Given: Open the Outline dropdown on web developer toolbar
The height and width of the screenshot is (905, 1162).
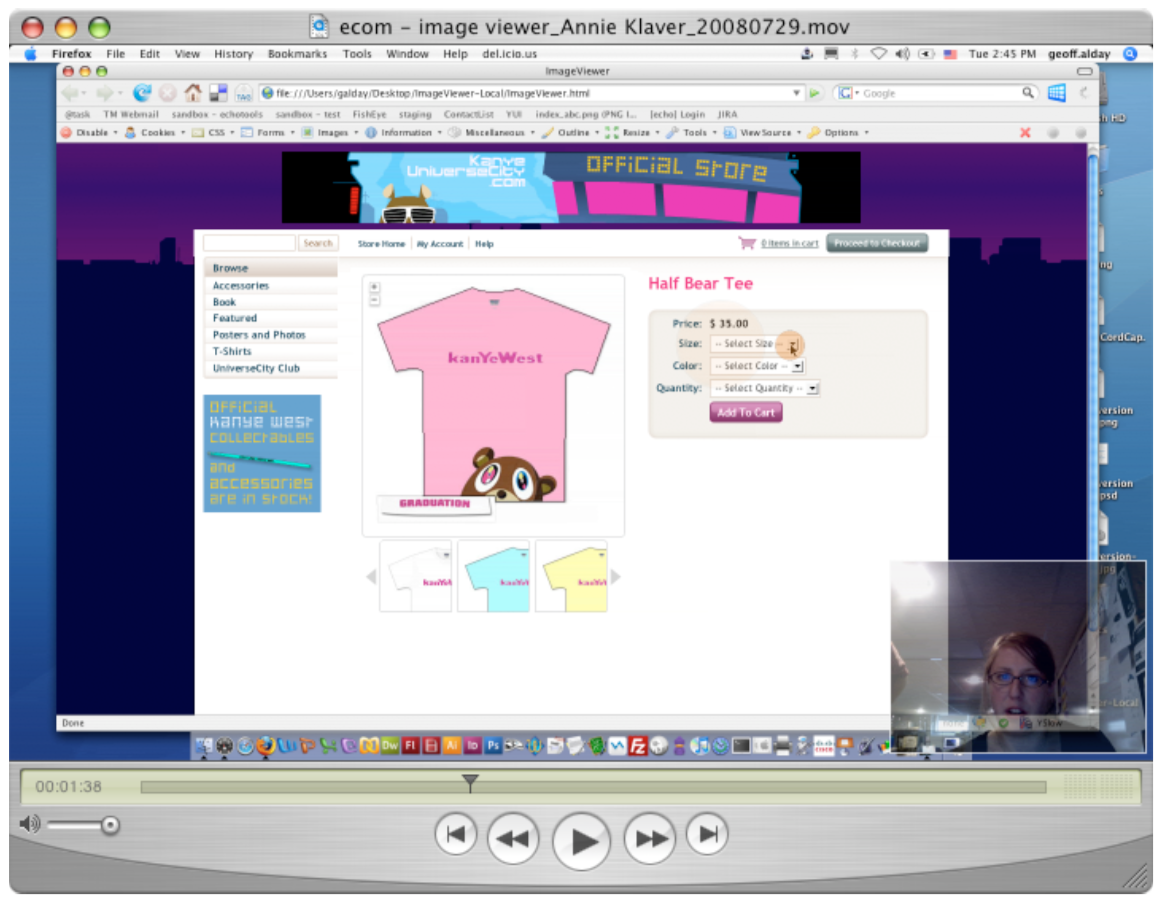Looking at the screenshot, I should tap(571, 133).
